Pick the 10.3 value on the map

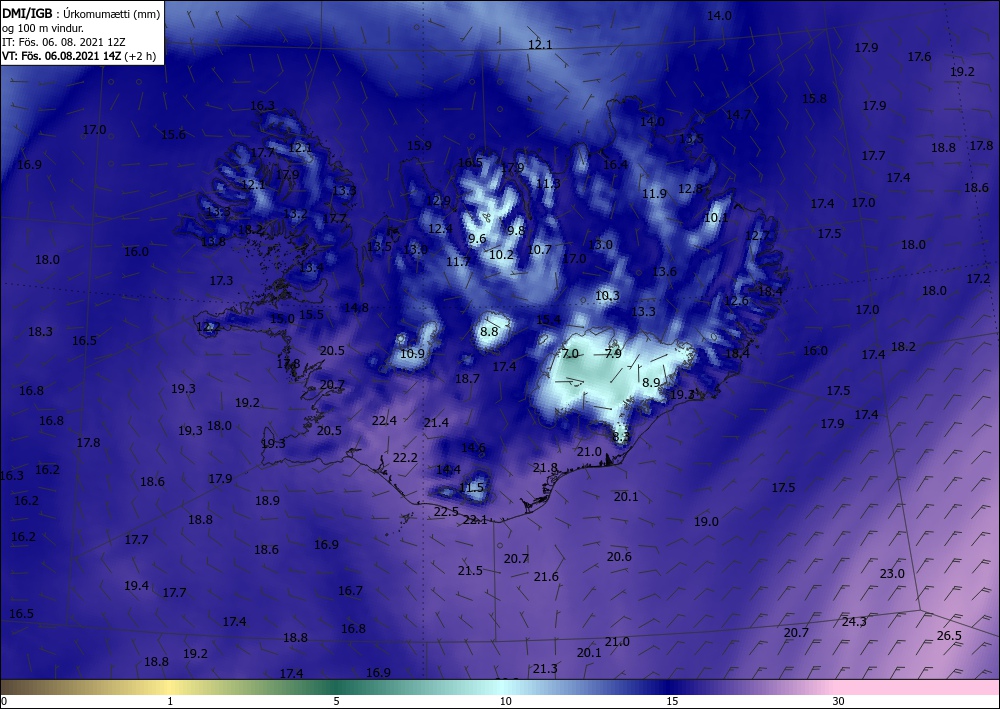607,296
